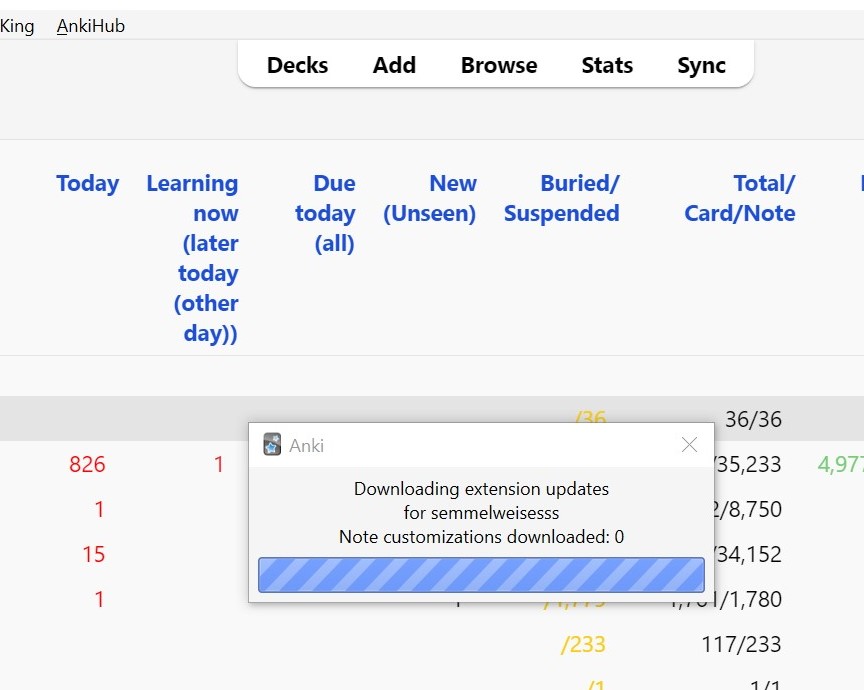Click the 117/233 total value

tap(741, 644)
